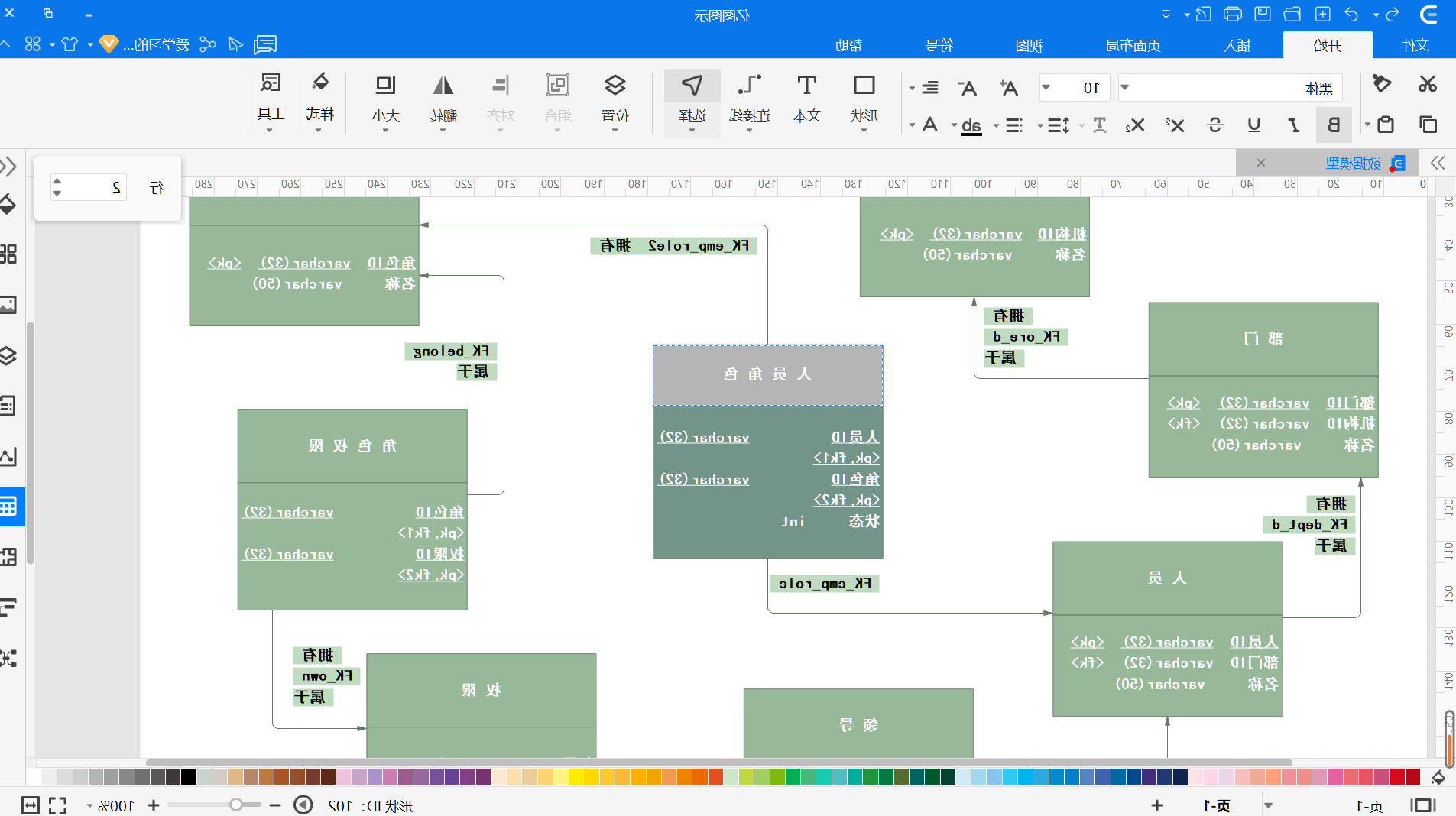Open the layers sidebar panel icon
1456x816 pixels.
click(8, 355)
